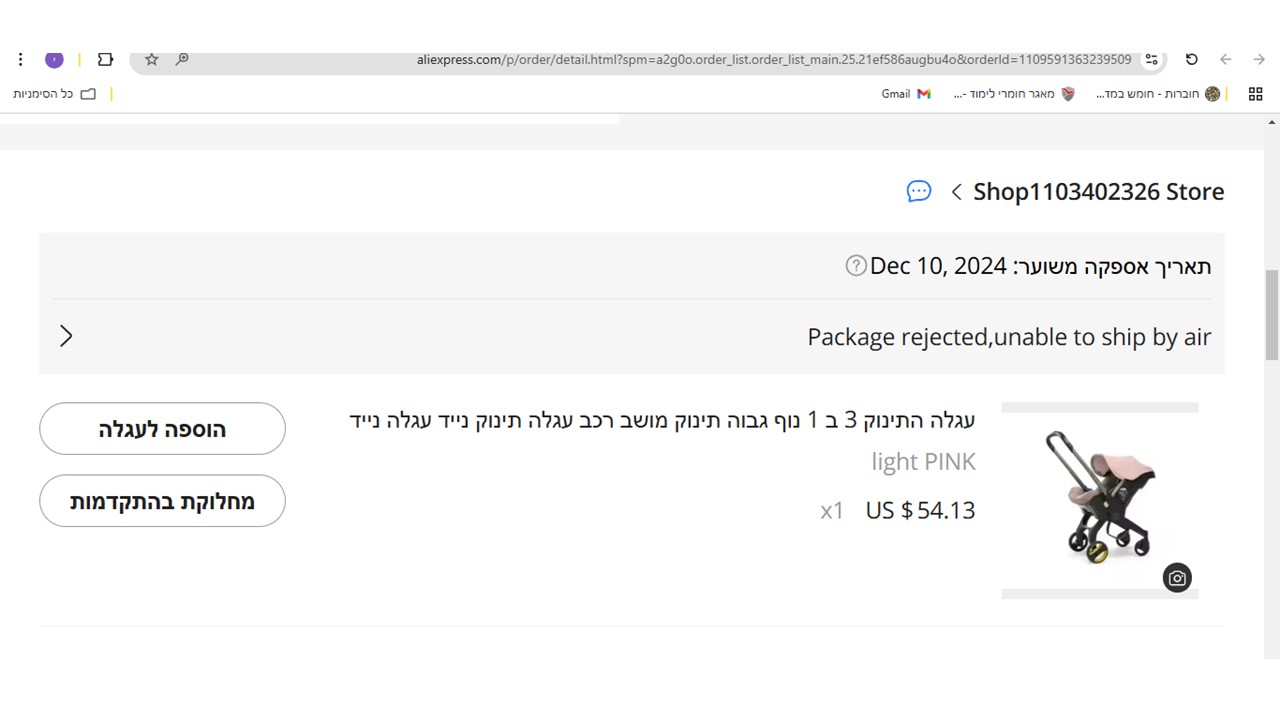Viewport: 1280px width, 720px height.
Task: Click the address bar URL field
Action: click(700, 60)
